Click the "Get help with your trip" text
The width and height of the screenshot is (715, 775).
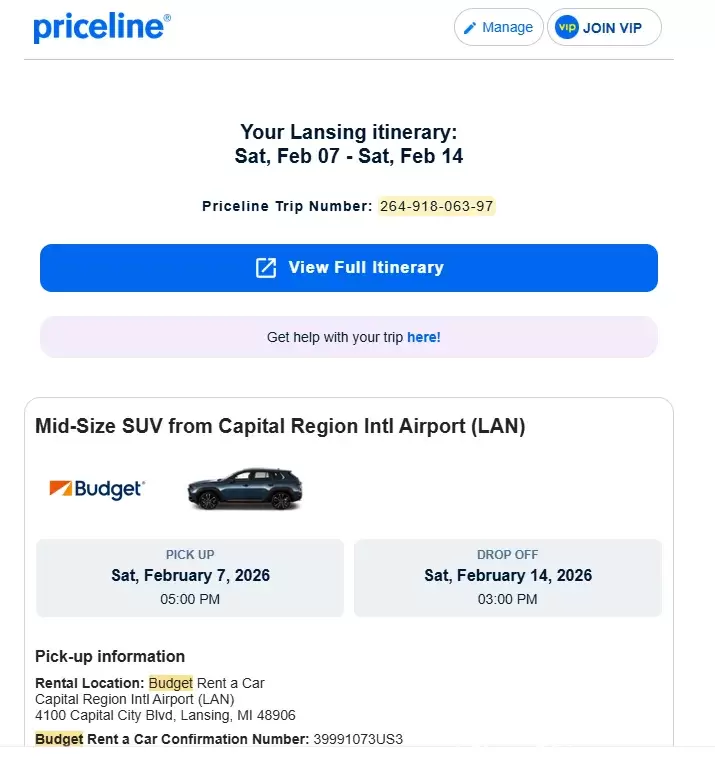click(x=334, y=337)
